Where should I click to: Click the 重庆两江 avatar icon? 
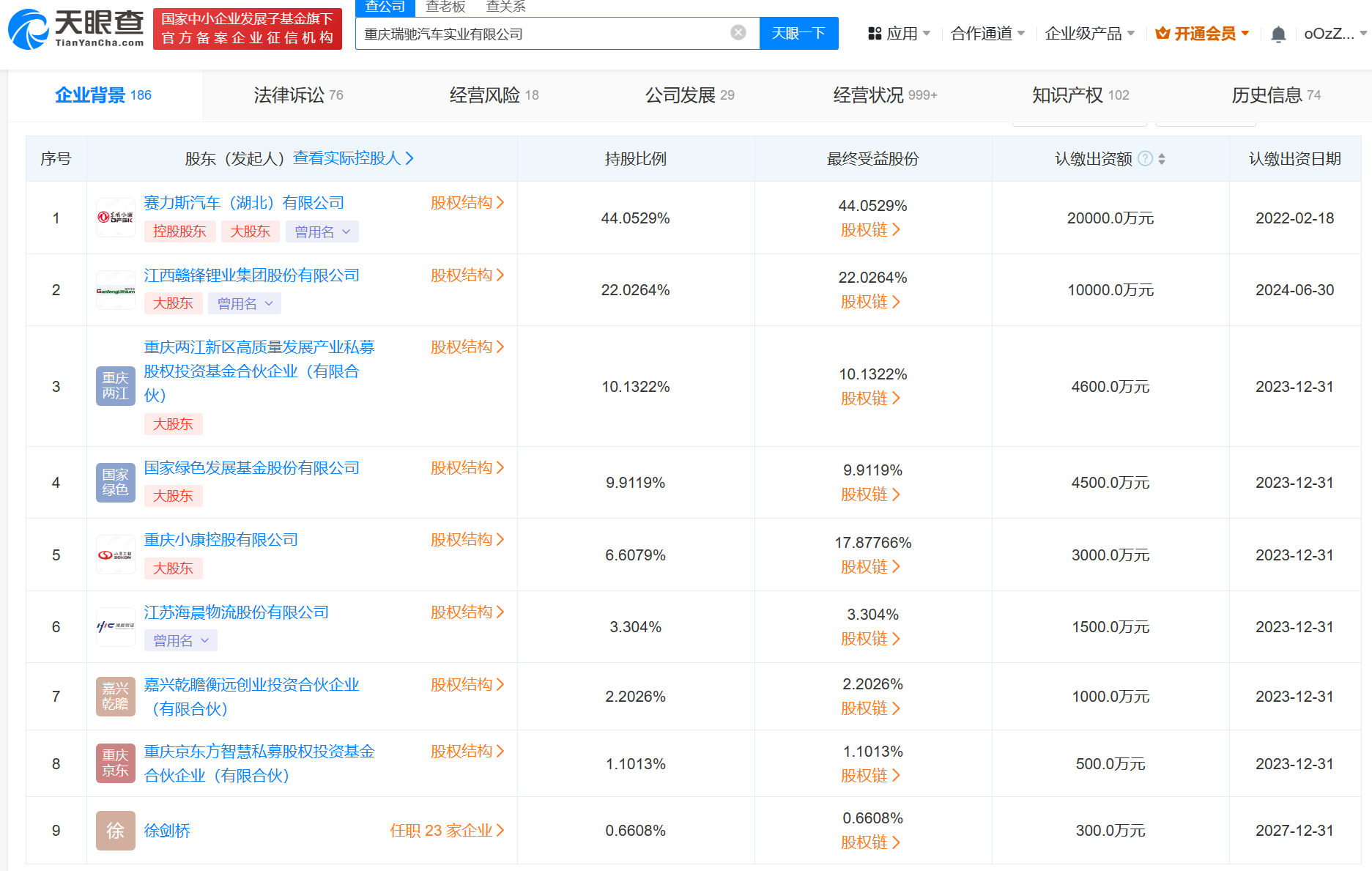116,386
